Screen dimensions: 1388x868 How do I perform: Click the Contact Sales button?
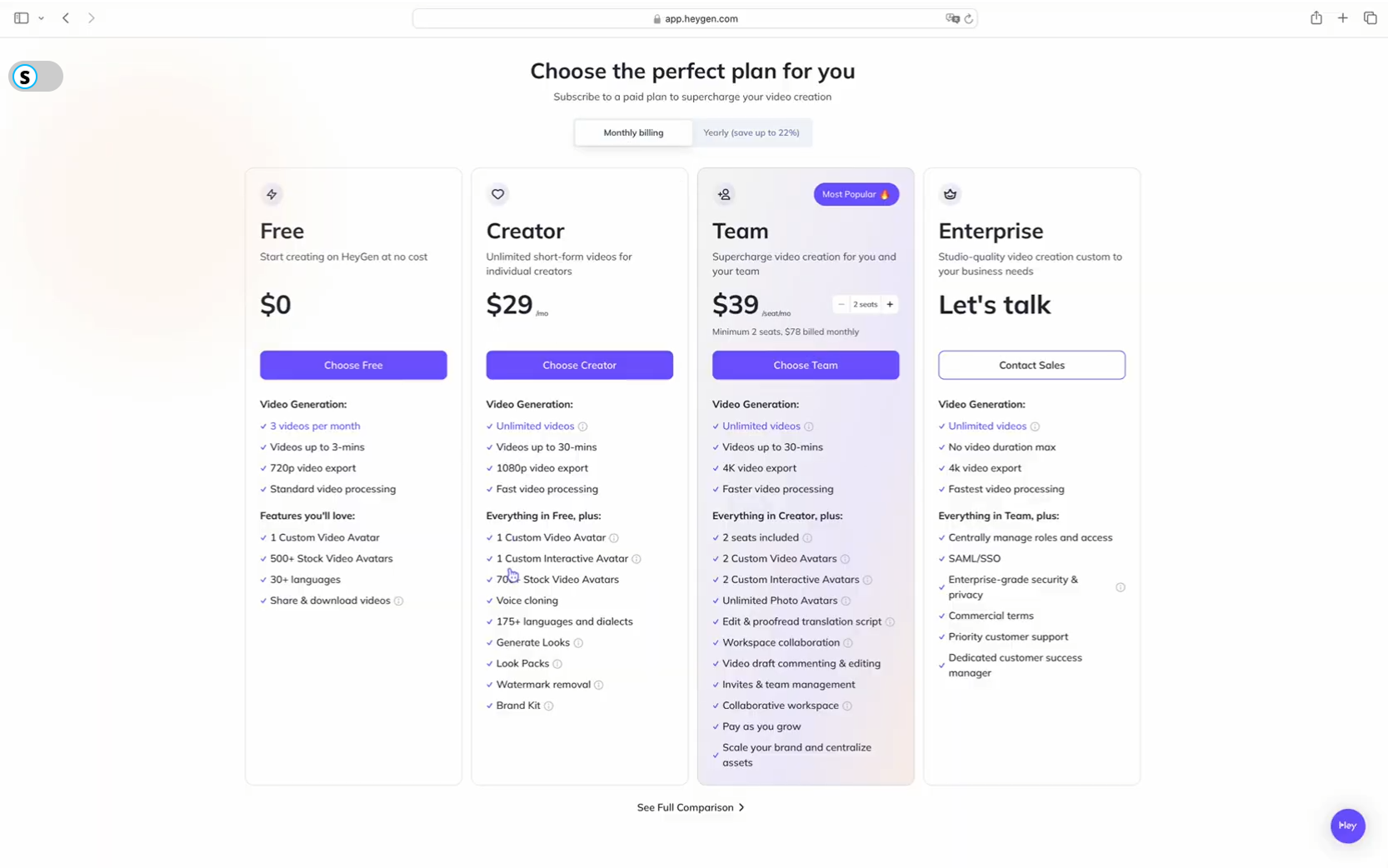pos(1031,365)
